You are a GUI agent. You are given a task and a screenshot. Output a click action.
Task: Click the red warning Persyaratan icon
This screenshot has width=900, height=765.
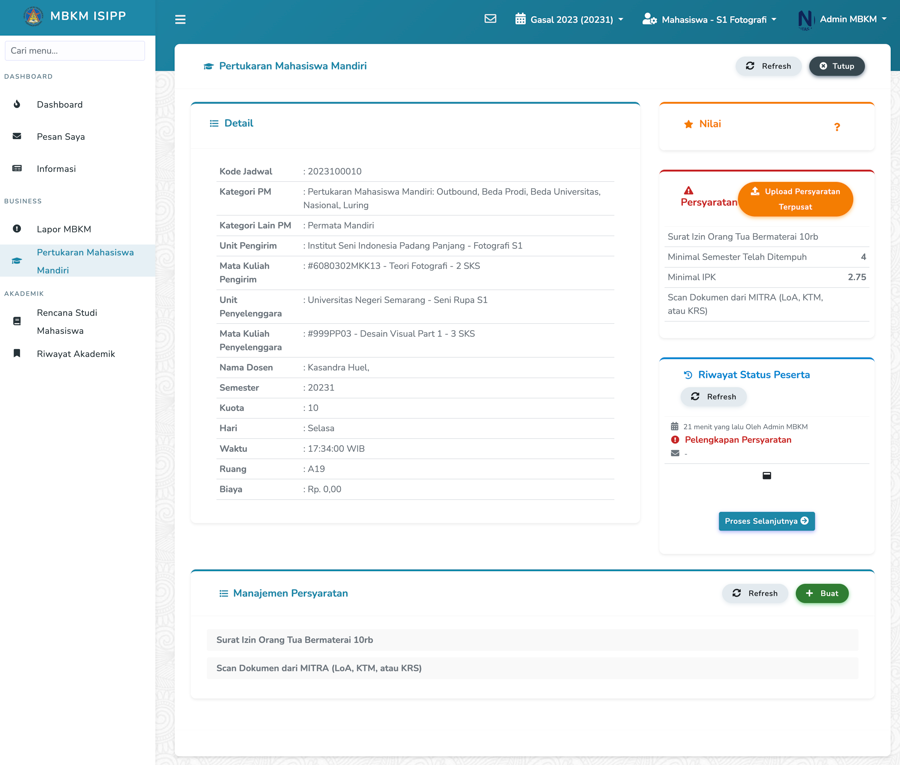click(x=688, y=190)
